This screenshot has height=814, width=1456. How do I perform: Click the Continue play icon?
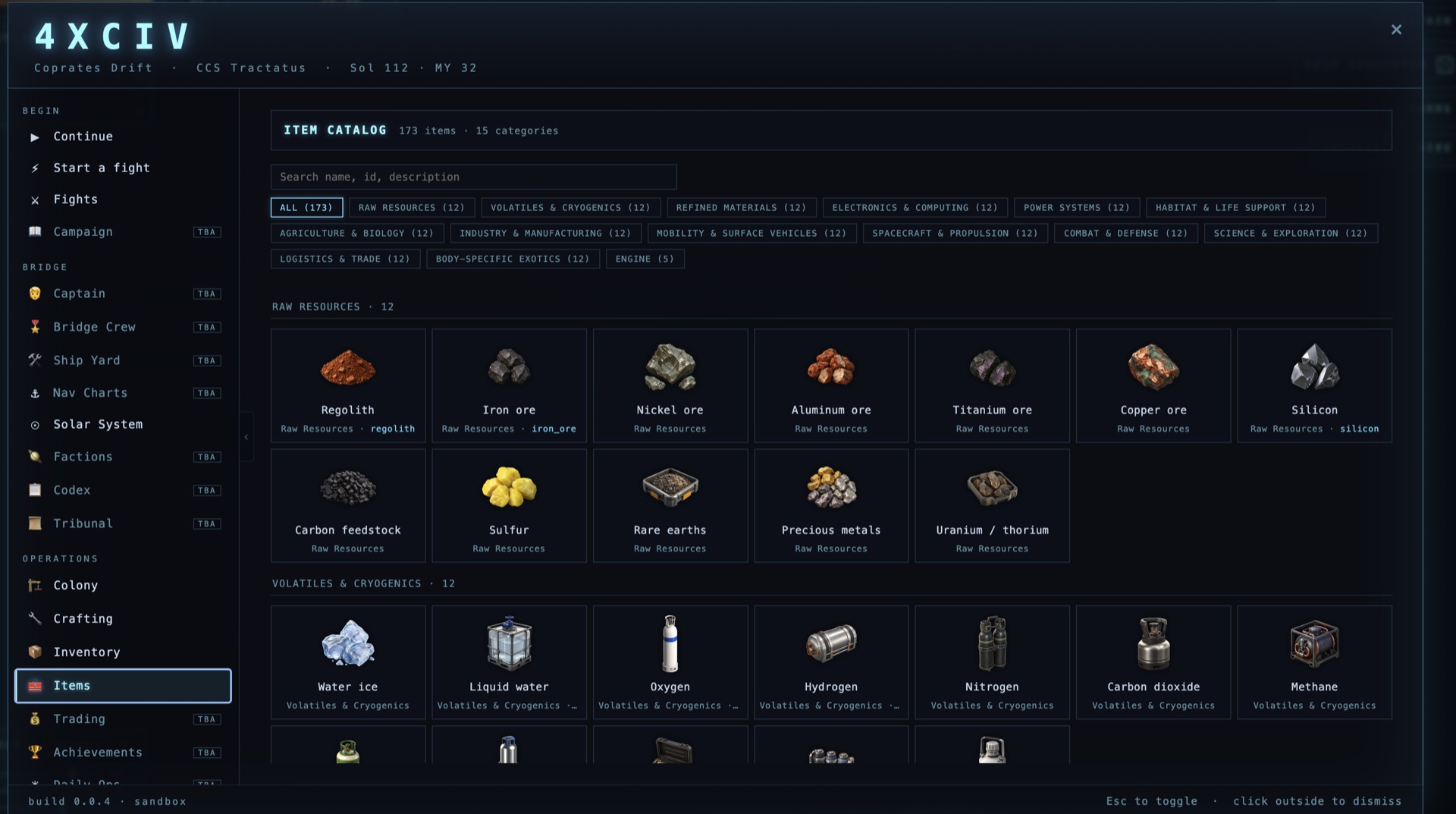34,137
